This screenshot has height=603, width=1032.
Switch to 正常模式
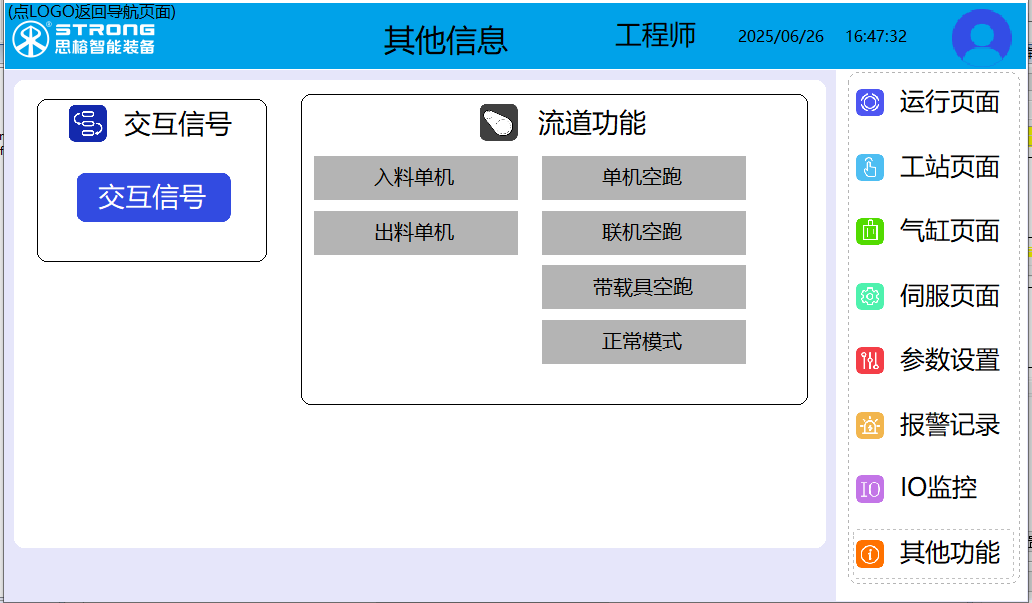click(x=643, y=342)
